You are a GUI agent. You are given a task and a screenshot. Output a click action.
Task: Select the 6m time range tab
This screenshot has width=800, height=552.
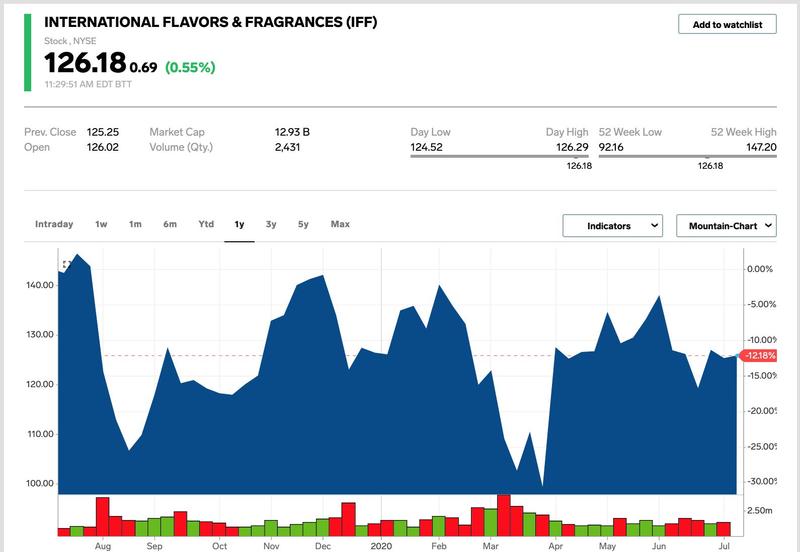tap(170, 224)
